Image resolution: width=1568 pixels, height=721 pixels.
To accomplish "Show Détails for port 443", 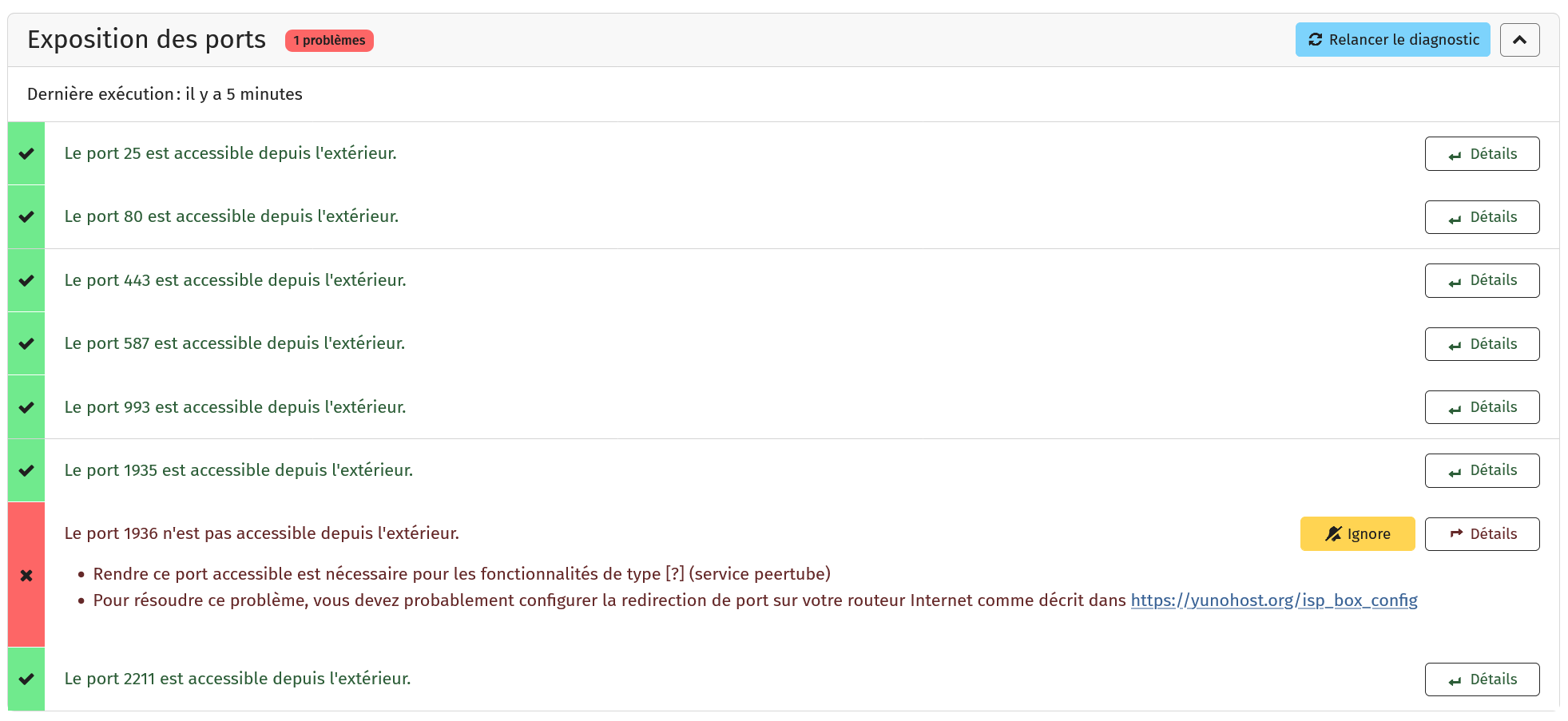I will 1482,280.
